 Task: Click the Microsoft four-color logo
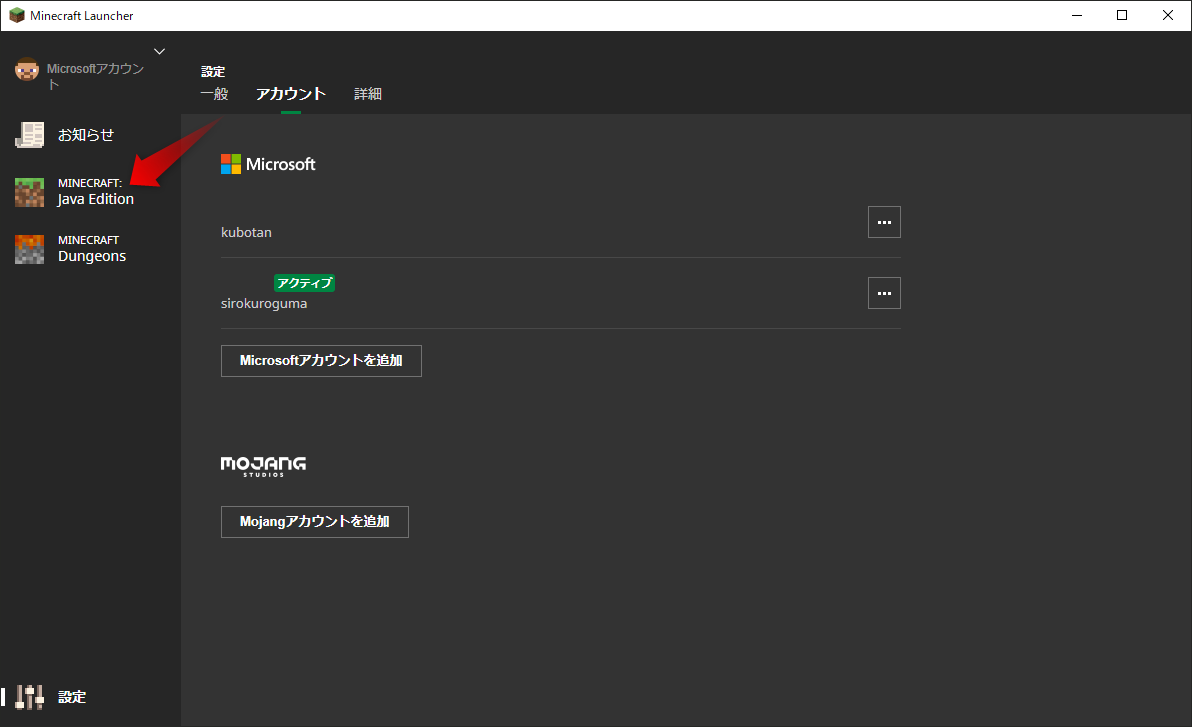231,164
